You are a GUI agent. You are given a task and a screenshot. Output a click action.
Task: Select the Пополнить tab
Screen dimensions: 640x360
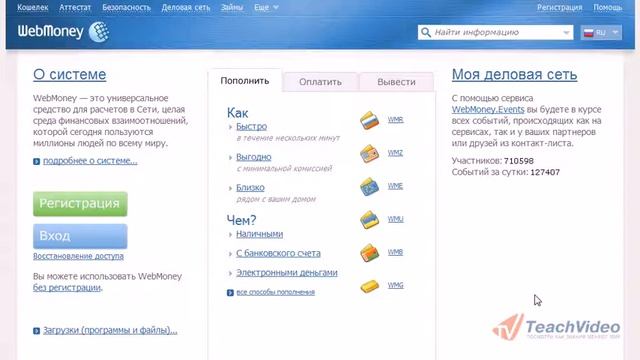pyautogui.click(x=245, y=81)
